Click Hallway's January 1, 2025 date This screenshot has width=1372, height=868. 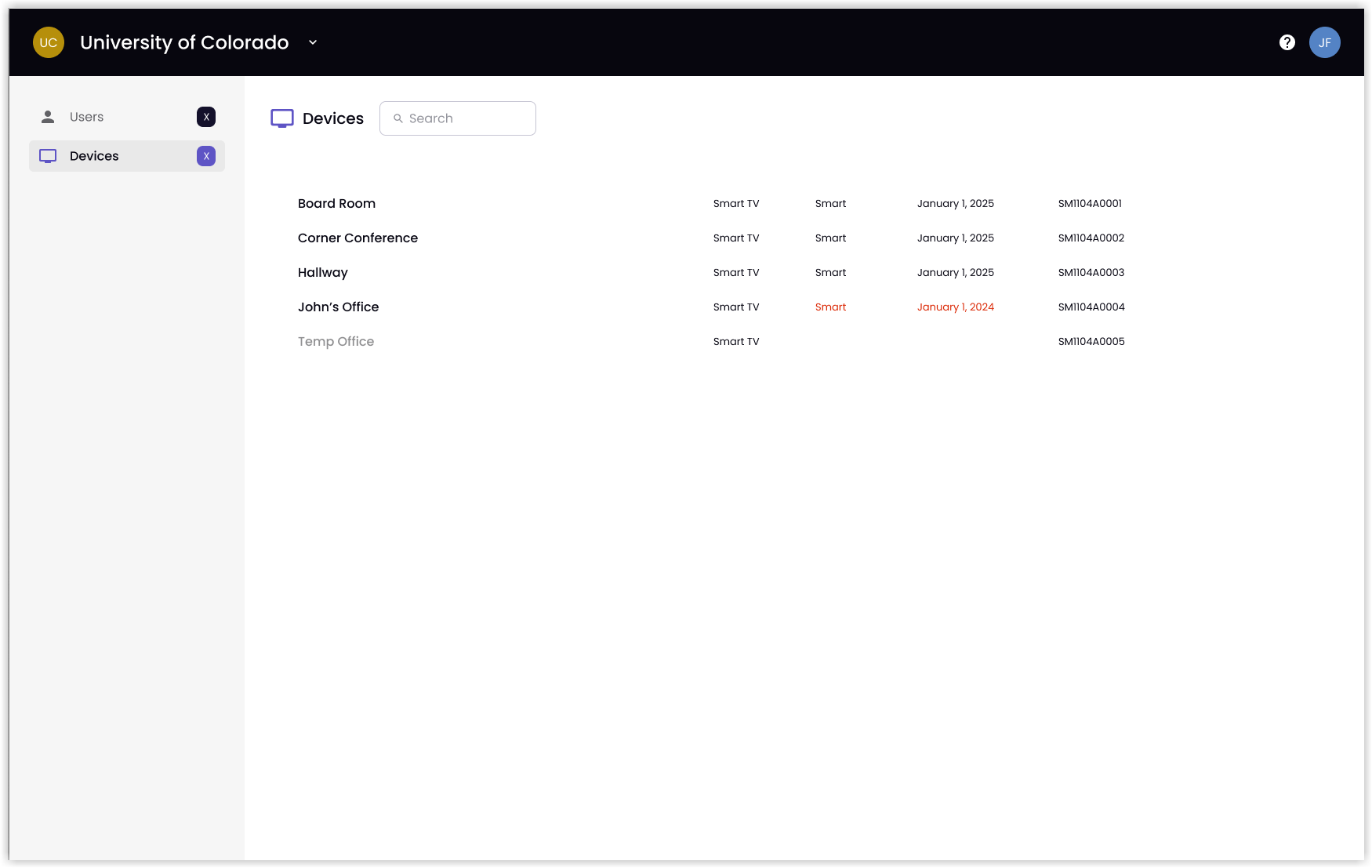956,272
